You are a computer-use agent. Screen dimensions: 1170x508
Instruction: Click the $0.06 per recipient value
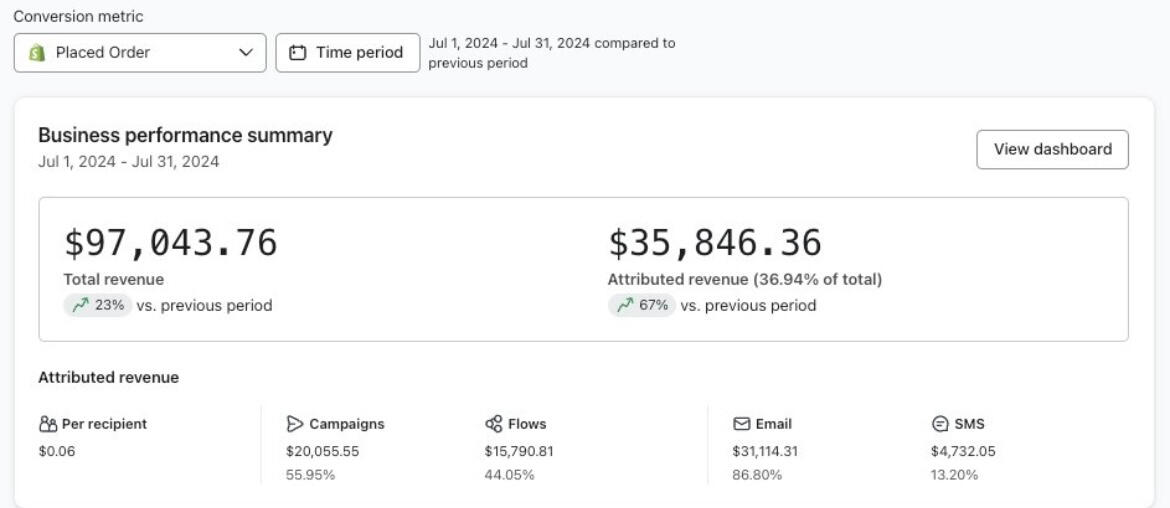56,451
